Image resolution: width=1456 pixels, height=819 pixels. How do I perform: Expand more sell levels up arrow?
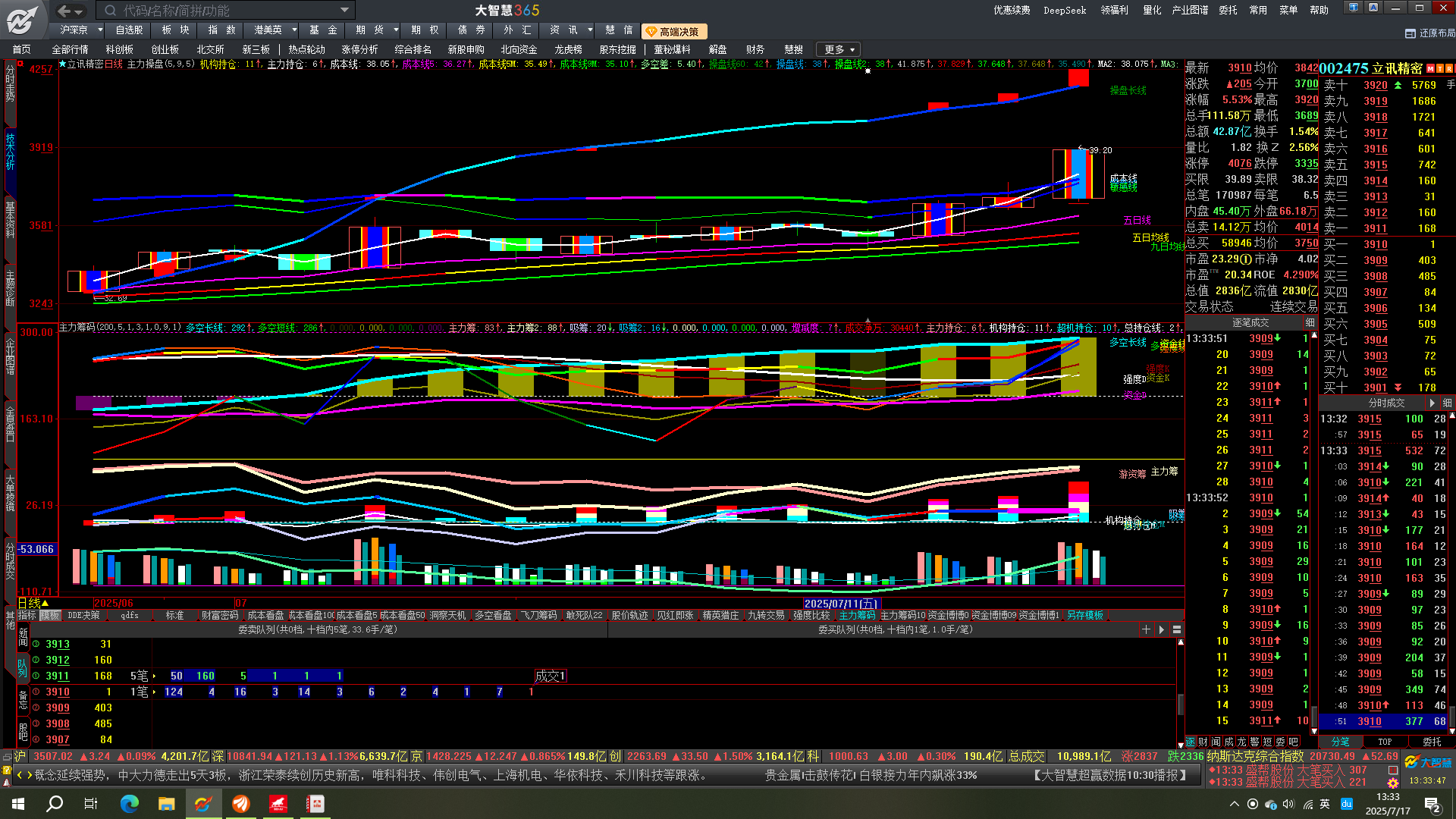(x=1398, y=86)
